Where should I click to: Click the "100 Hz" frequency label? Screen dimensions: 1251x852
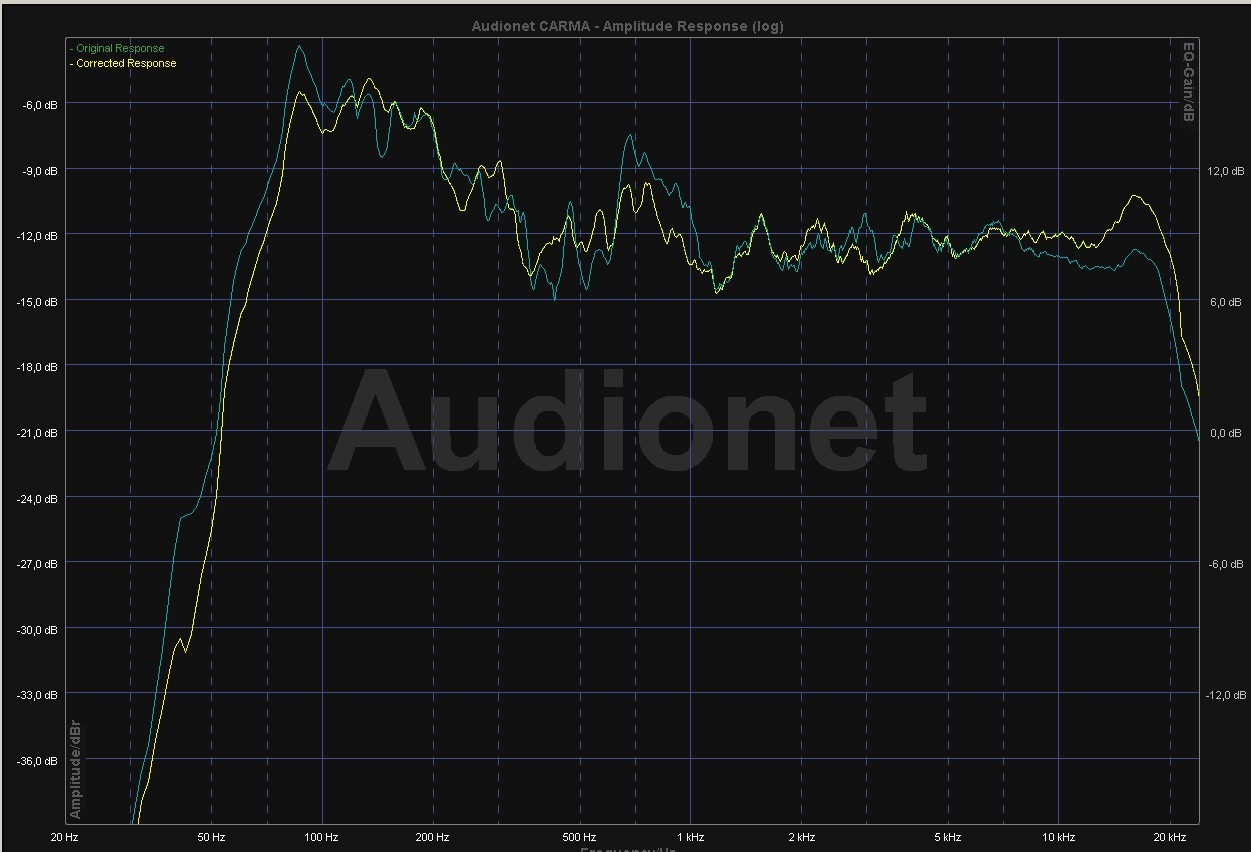point(321,836)
